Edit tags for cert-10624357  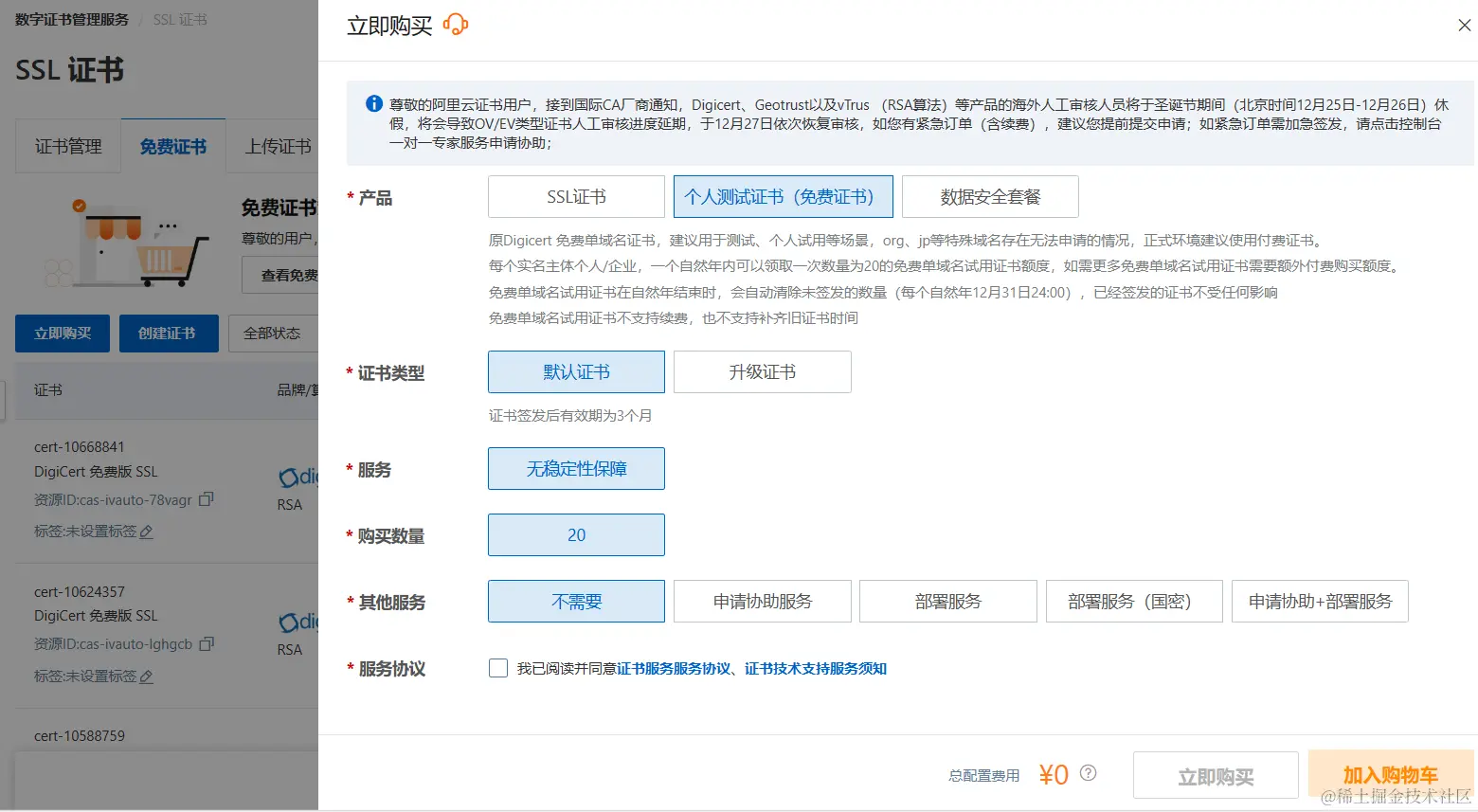[x=146, y=677]
